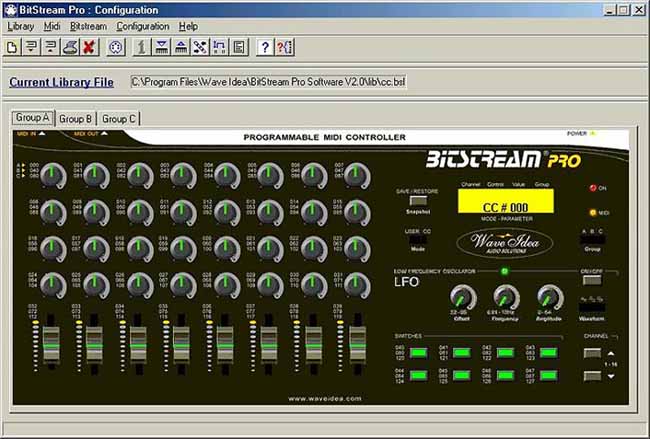Open help with the blue question mark icon
The height and width of the screenshot is (439, 650).
point(265,47)
